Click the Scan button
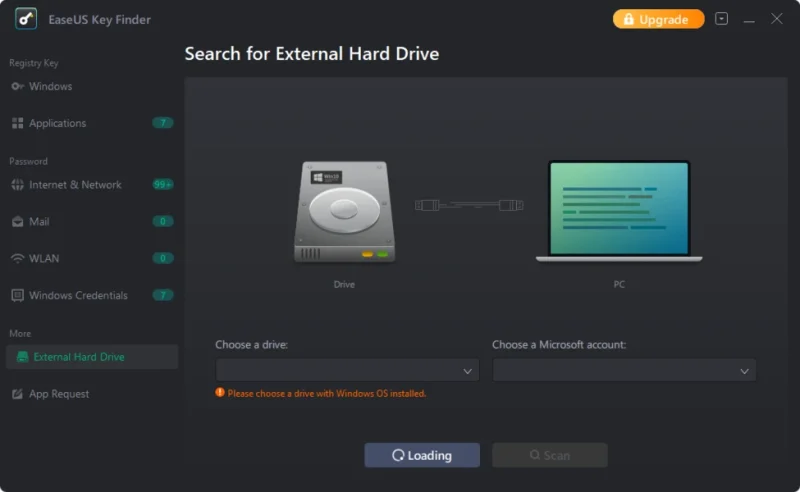The width and height of the screenshot is (800, 492). pyautogui.click(x=549, y=455)
